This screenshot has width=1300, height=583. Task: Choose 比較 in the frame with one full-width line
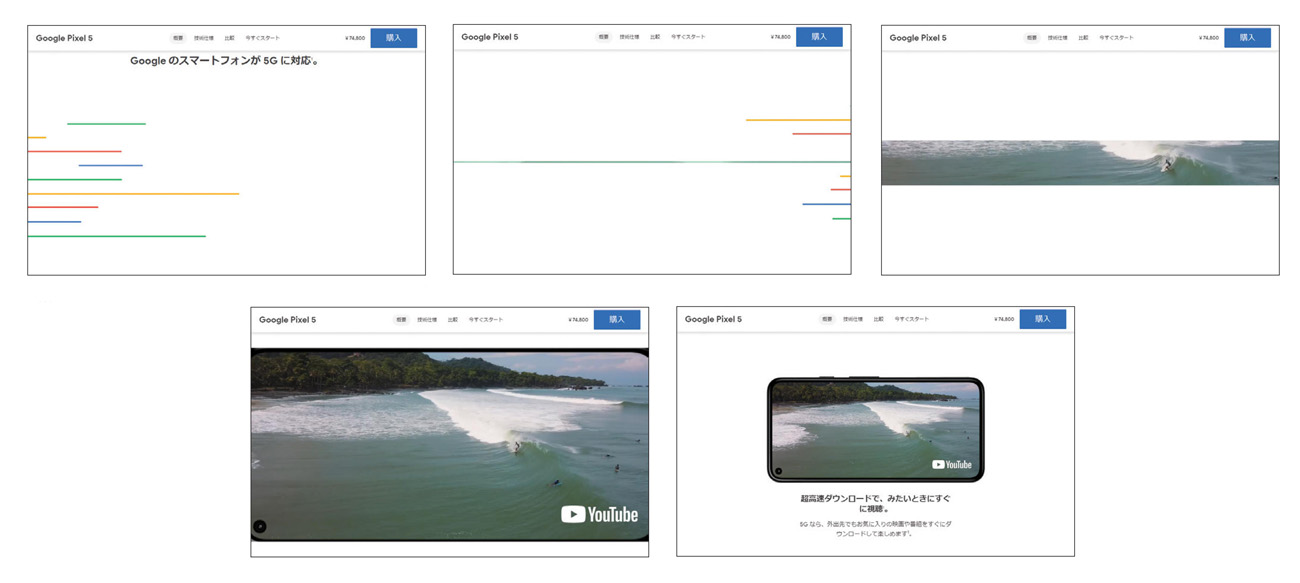pyautogui.click(x=655, y=37)
